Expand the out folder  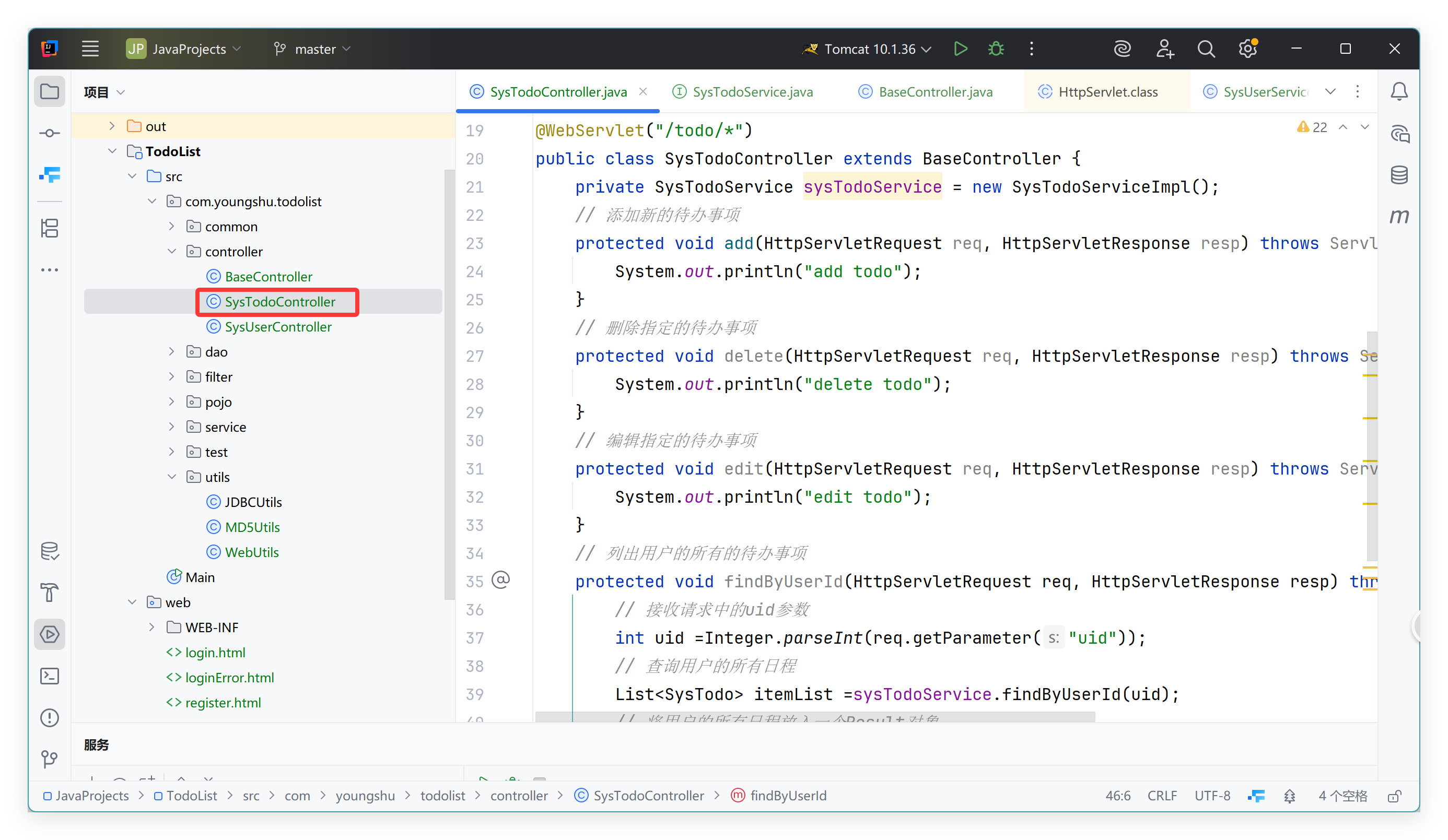pyautogui.click(x=112, y=126)
